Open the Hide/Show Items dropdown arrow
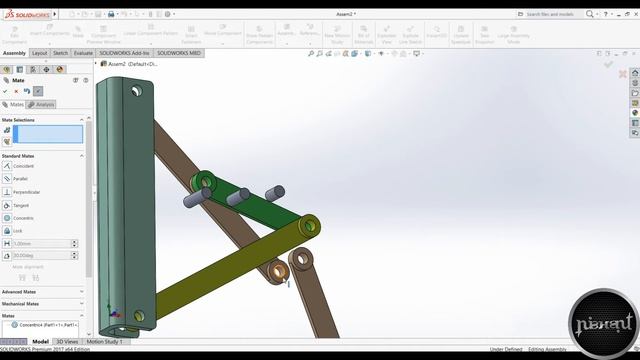Screen dimensions: 640x360 point(387,54)
